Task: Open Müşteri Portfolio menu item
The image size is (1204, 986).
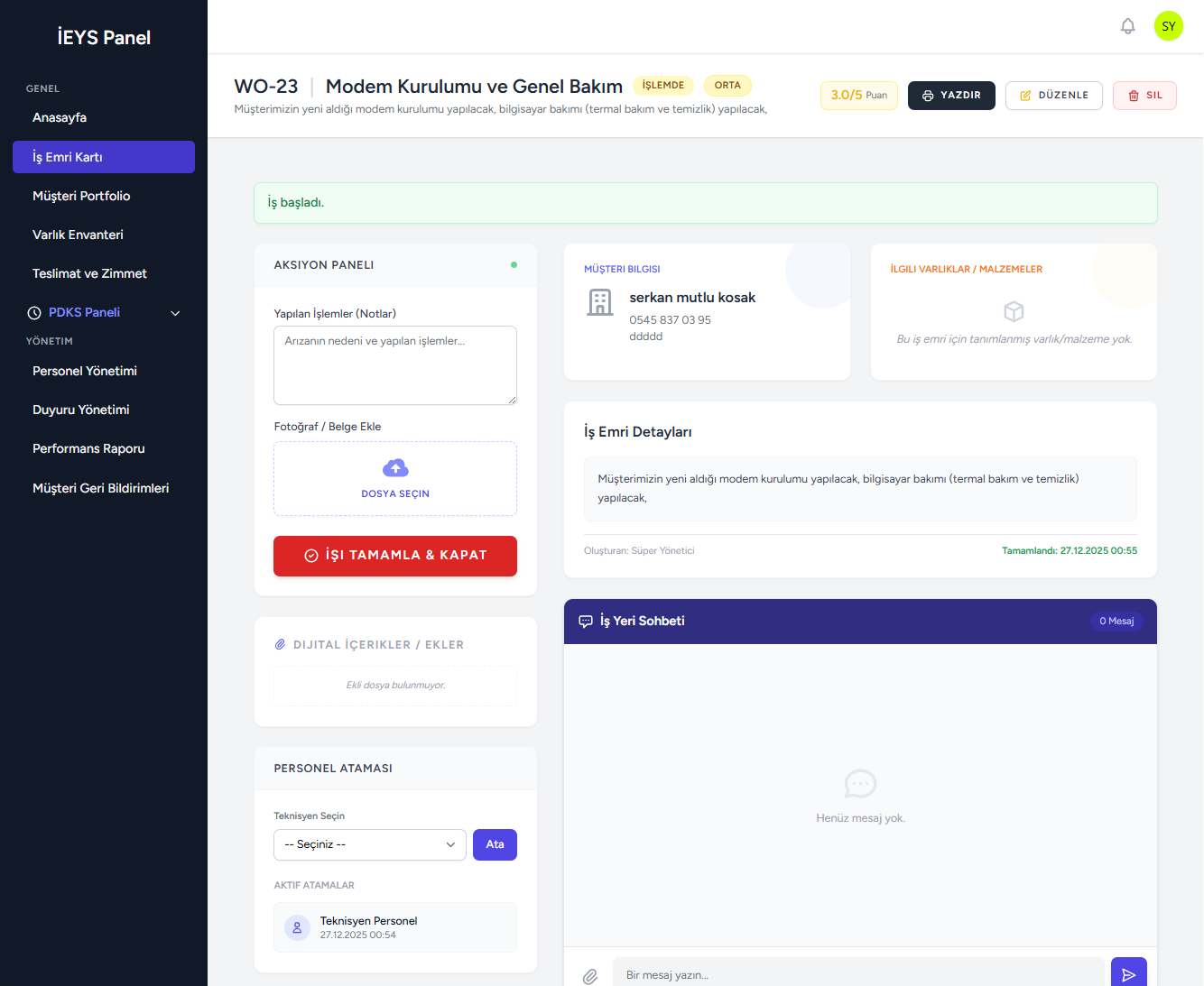Action: coord(81,196)
